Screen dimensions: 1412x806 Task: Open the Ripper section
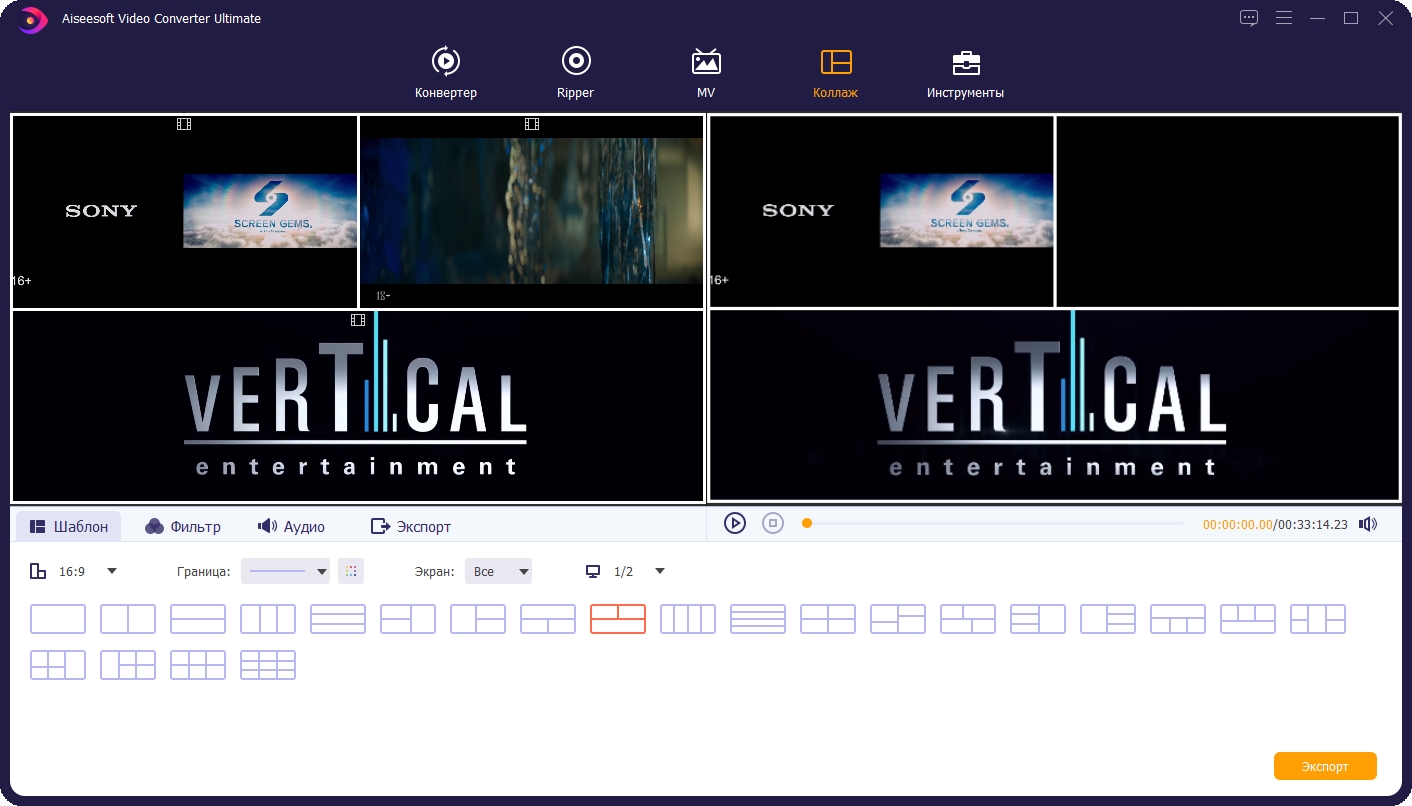pos(575,73)
